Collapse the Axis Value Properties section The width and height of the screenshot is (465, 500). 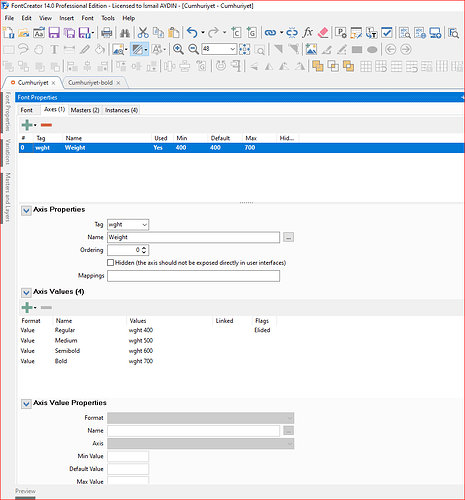coord(26,404)
